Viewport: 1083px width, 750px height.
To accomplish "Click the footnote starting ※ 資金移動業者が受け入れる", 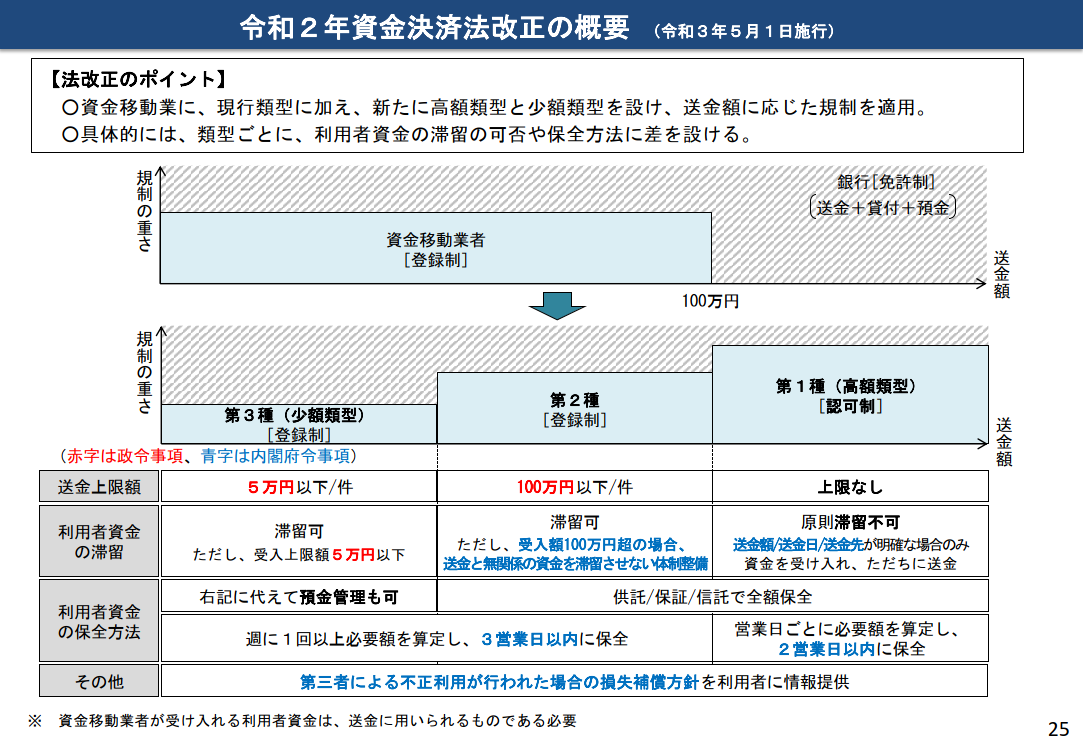I will (302, 721).
